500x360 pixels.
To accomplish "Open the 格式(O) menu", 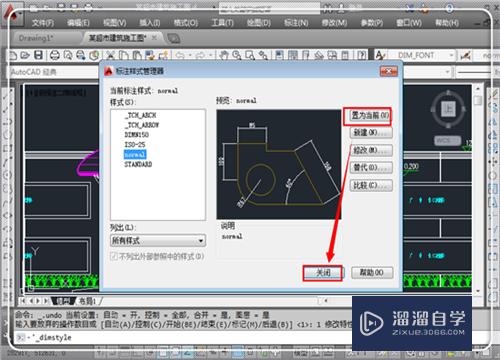I will pyautogui.click(x=186, y=23).
